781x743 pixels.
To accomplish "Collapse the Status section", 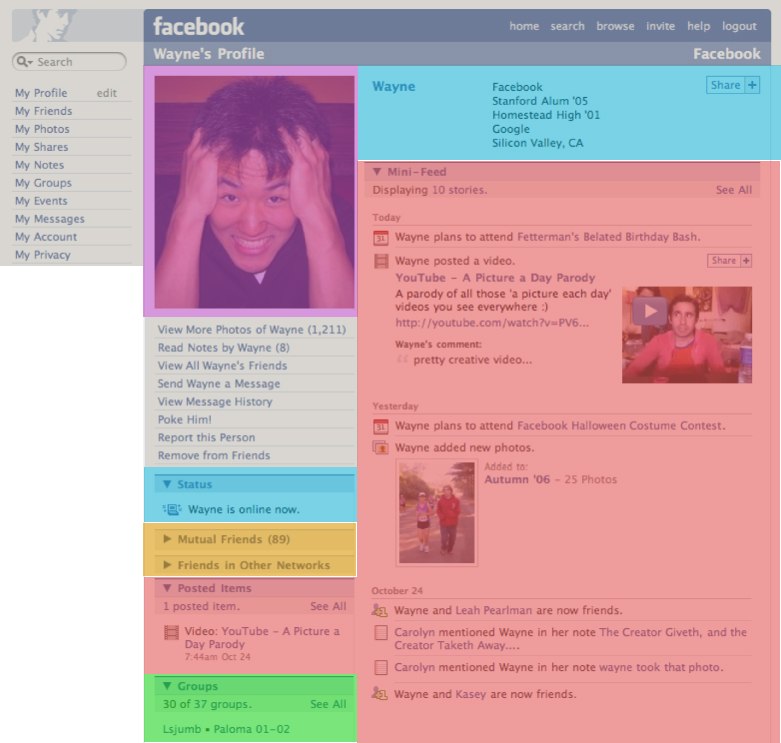I will [167, 484].
